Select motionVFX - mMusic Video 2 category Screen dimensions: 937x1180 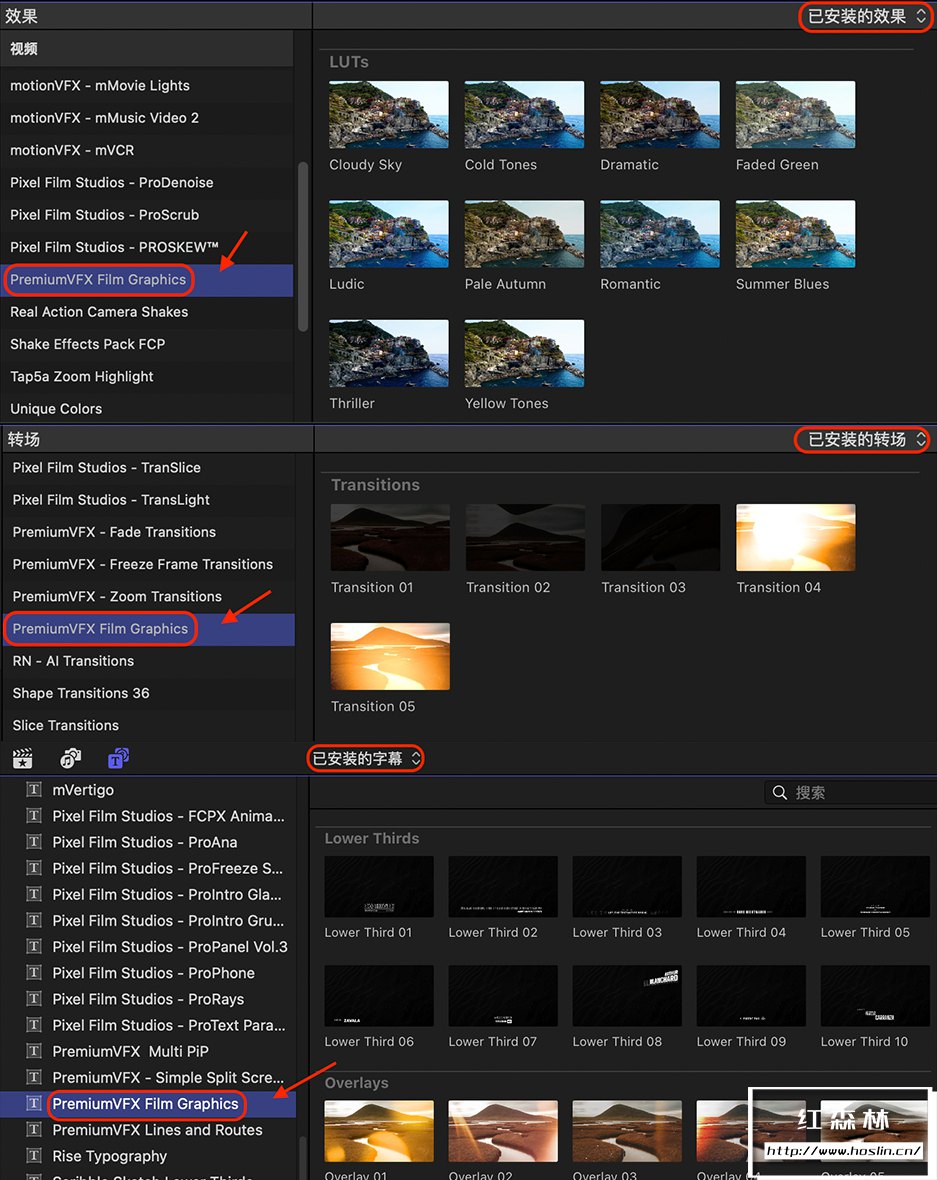(x=147, y=118)
